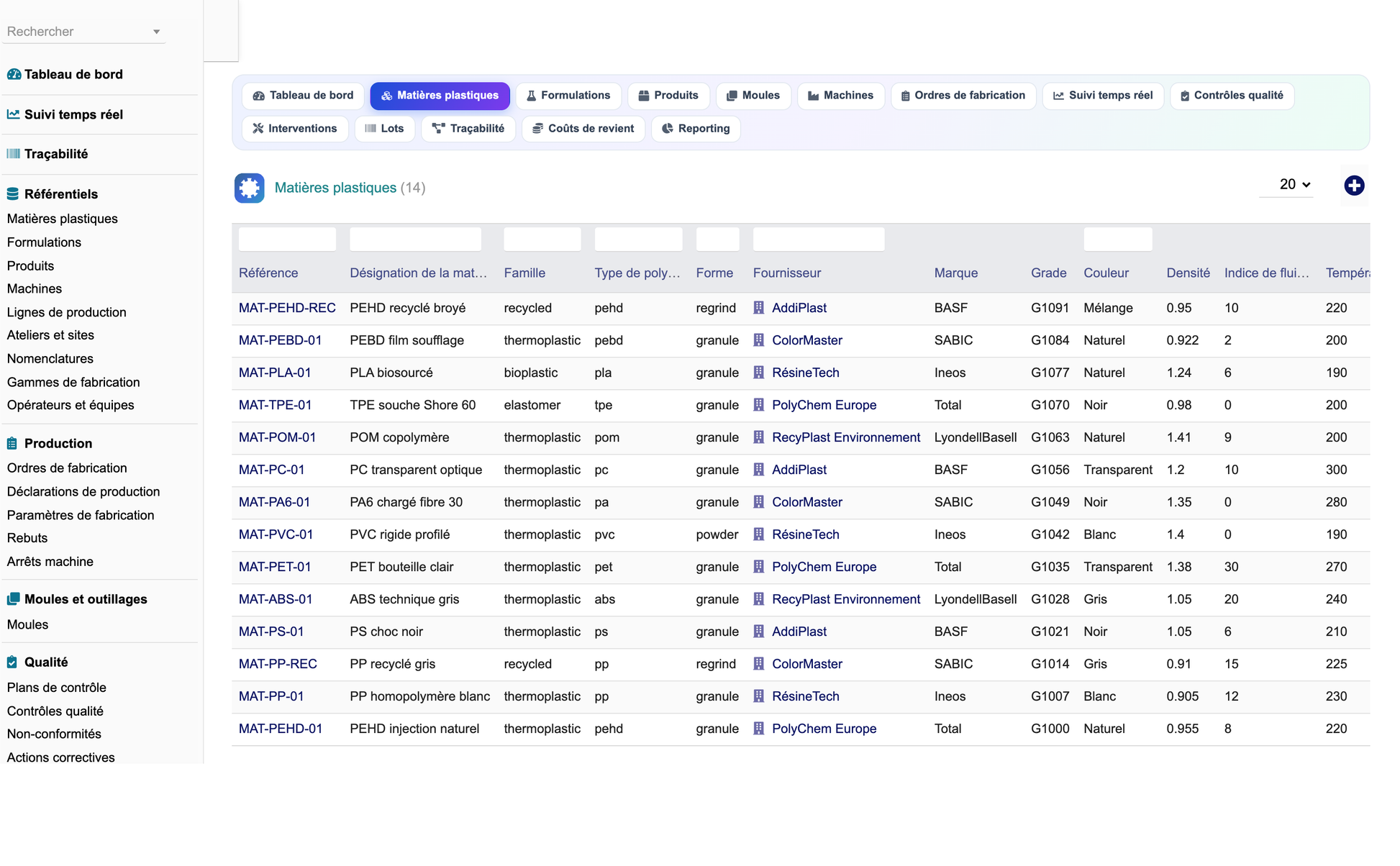Open Déclarations de production in sidebar
Viewport: 1400px width, 866px height.
click(x=83, y=492)
